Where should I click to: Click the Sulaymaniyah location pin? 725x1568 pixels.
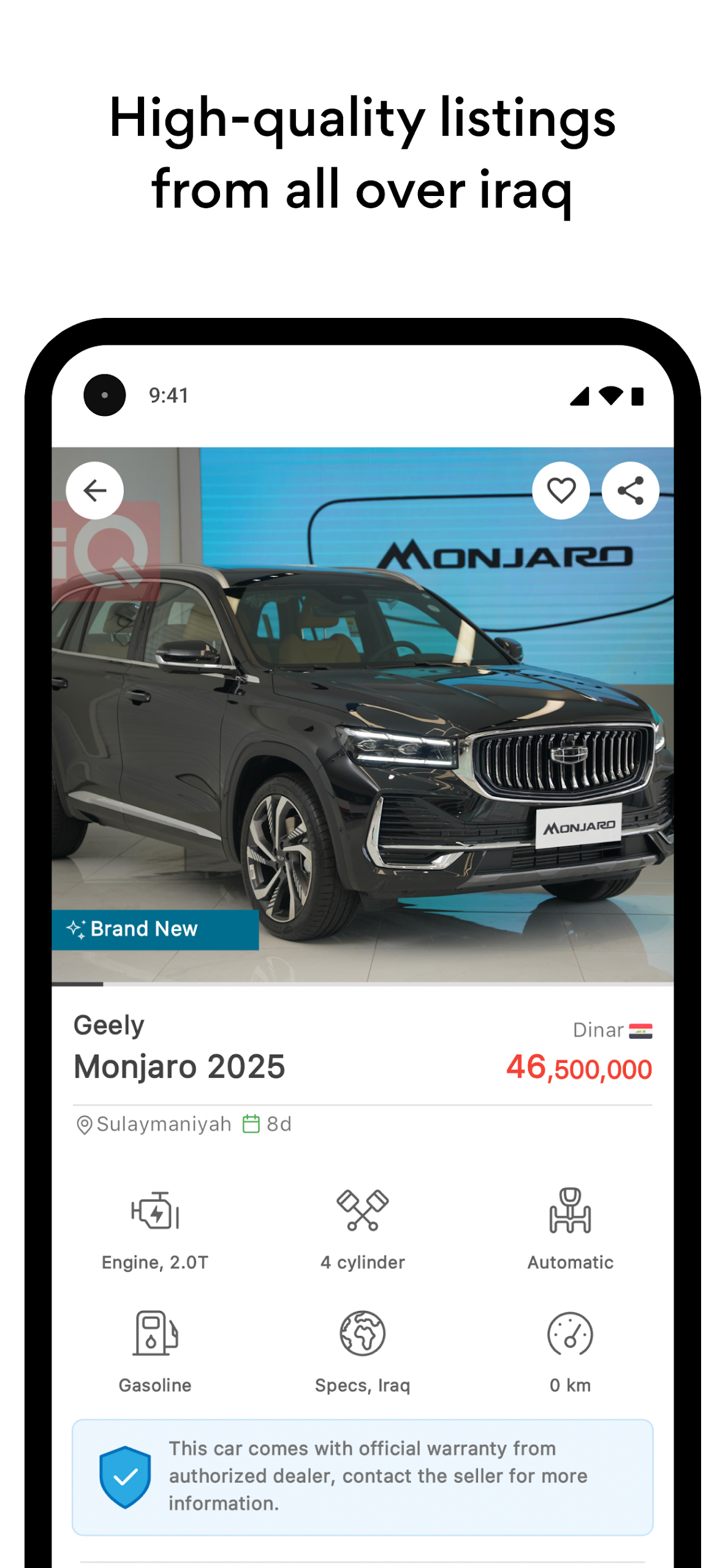pos(84,1125)
